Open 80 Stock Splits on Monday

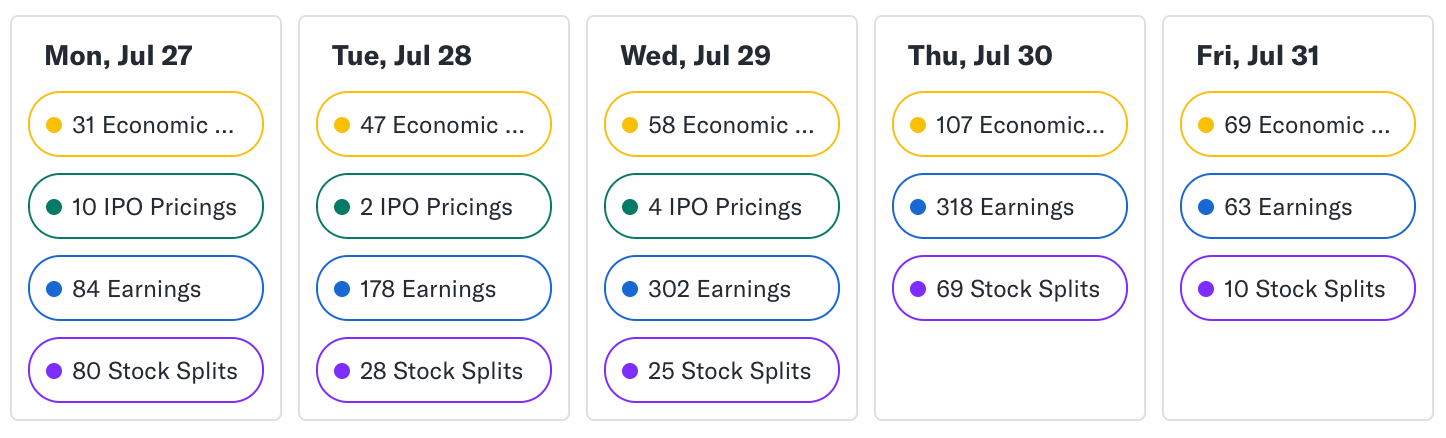(x=146, y=370)
